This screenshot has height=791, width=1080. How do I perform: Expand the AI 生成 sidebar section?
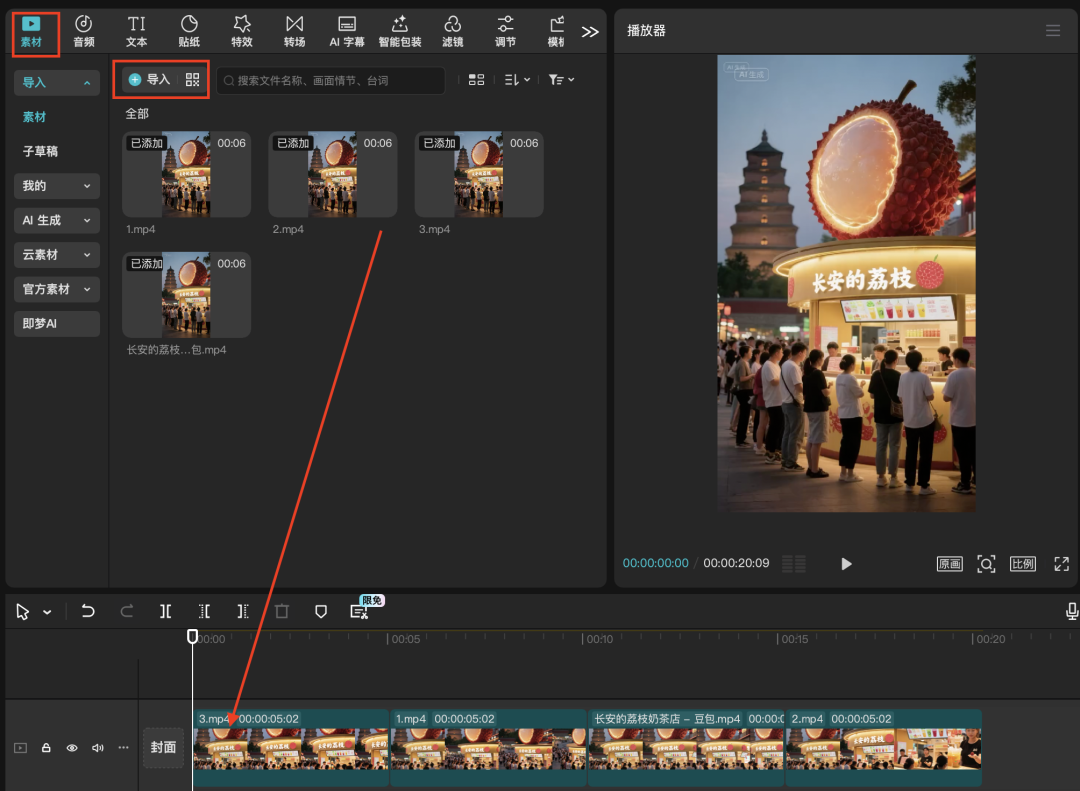click(x=56, y=220)
